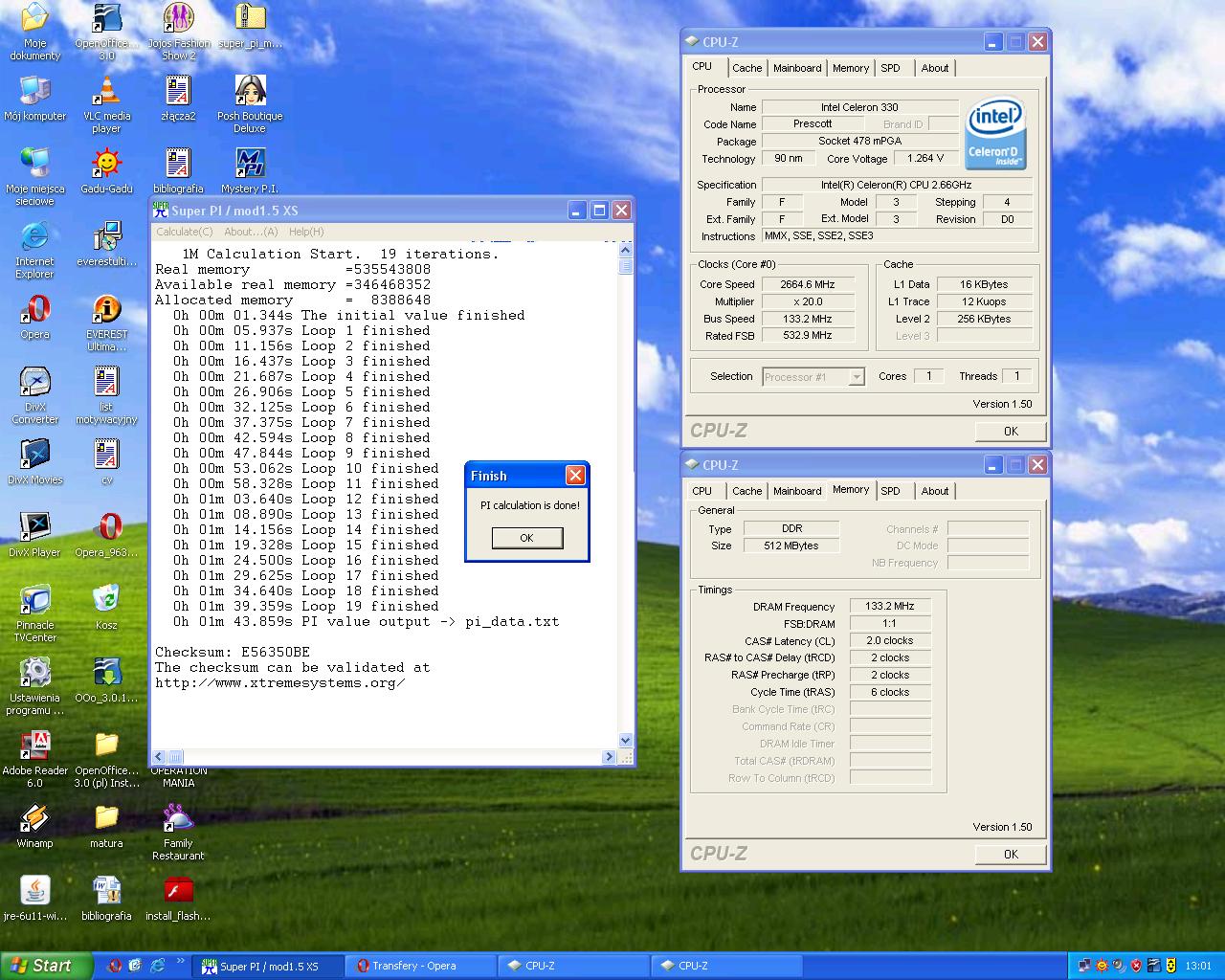This screenshot has height=980, width=1225.
Task: Switch to the Mainboard tab in upper CPU-Z
Action: click(x=797, y=68)
